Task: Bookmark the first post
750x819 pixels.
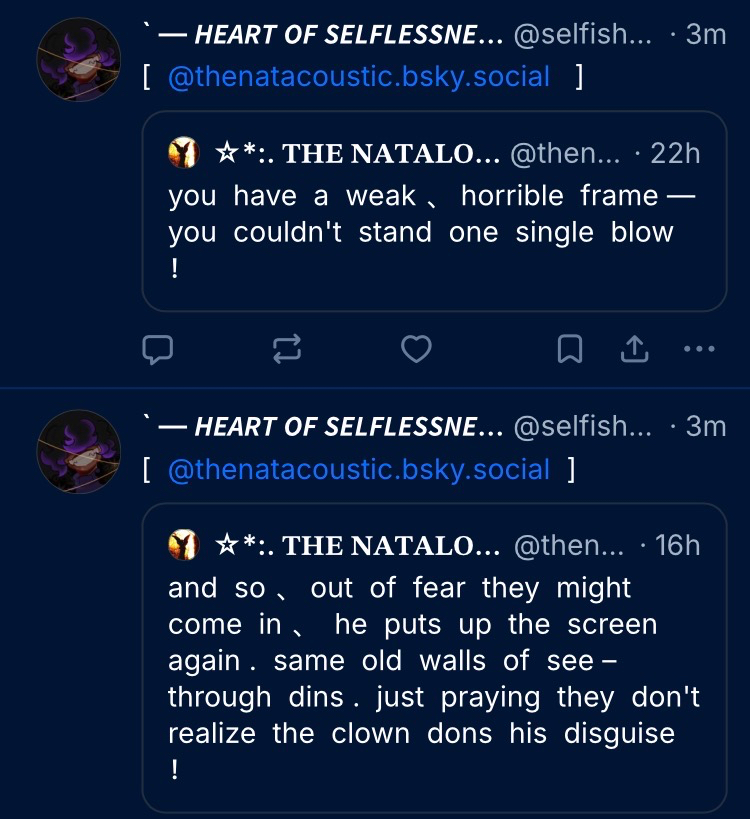Action: [x=570, y=349]
